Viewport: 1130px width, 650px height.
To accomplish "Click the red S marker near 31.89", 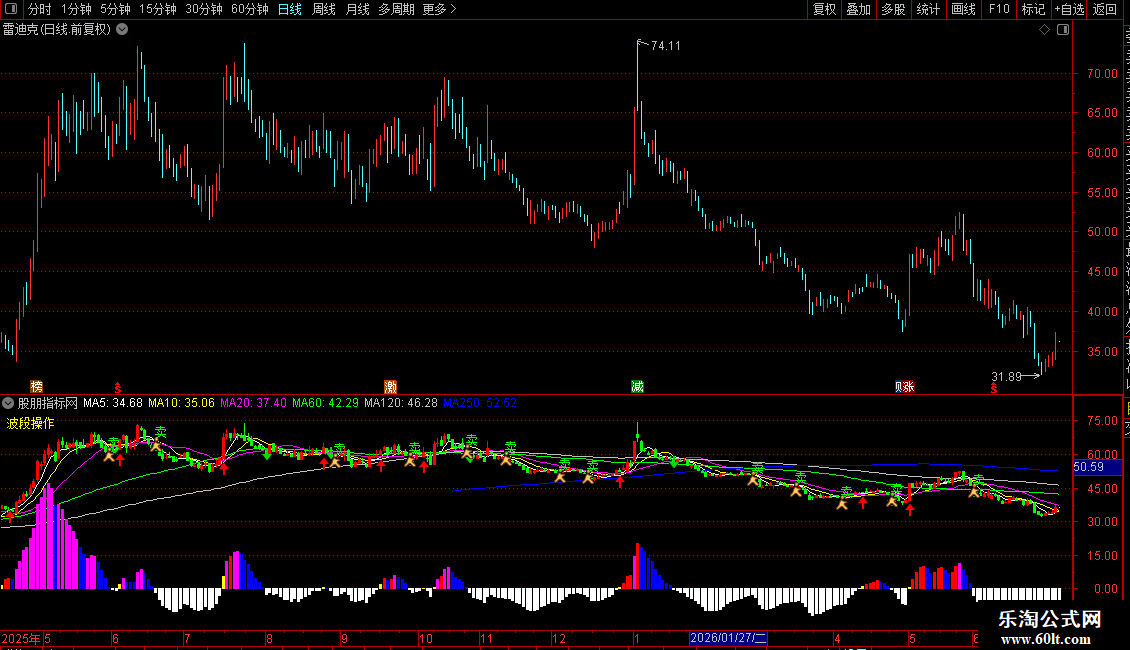I will [x=994, y=388].
